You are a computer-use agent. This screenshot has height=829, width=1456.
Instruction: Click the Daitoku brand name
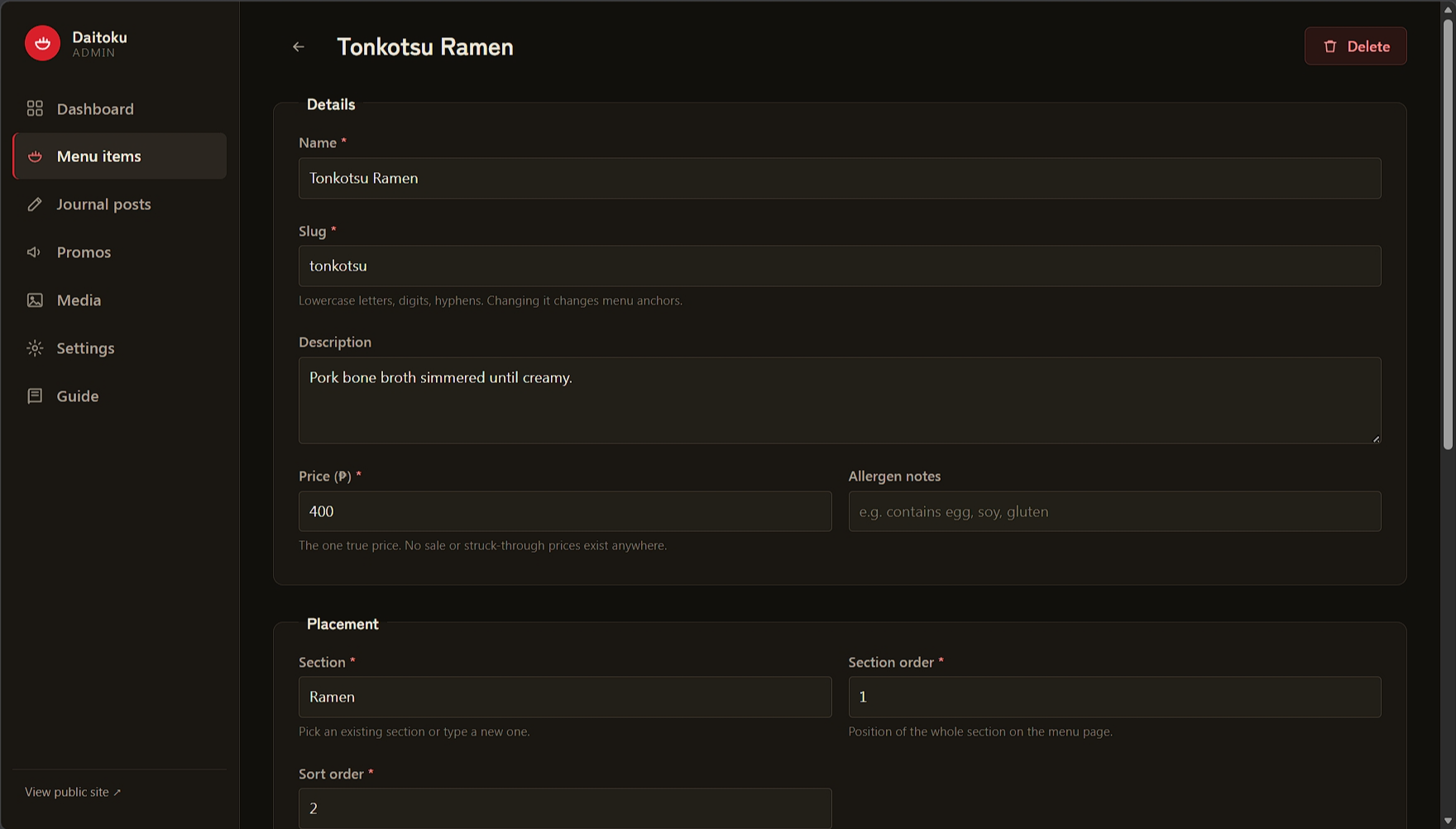[x=99, y=37]
